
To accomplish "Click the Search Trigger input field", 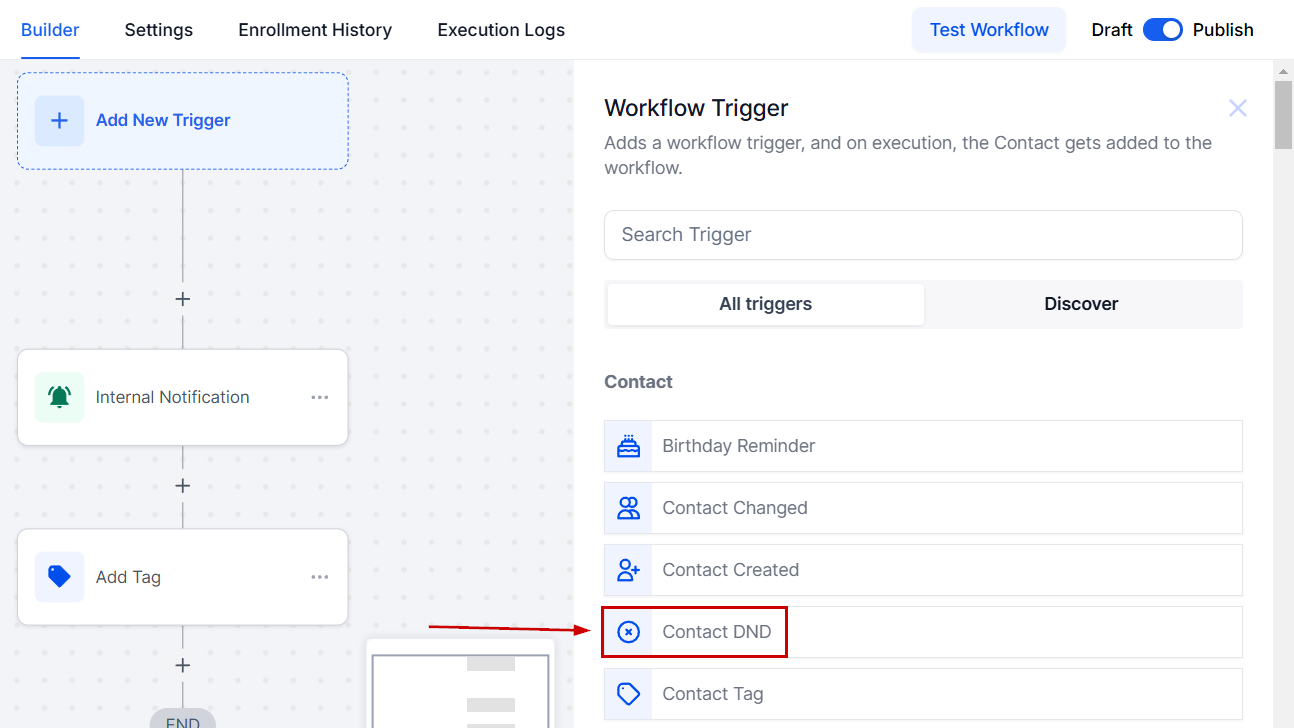I will click(923, 235).
